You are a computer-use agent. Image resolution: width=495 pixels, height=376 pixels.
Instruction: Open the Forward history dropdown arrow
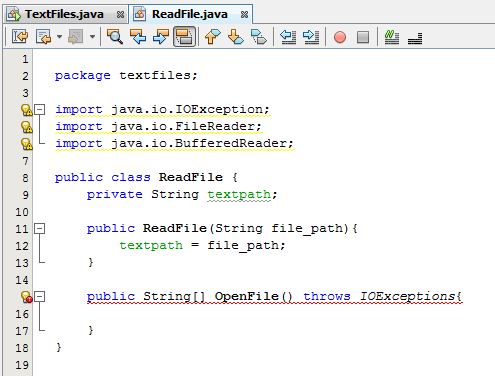click(92, 36)
